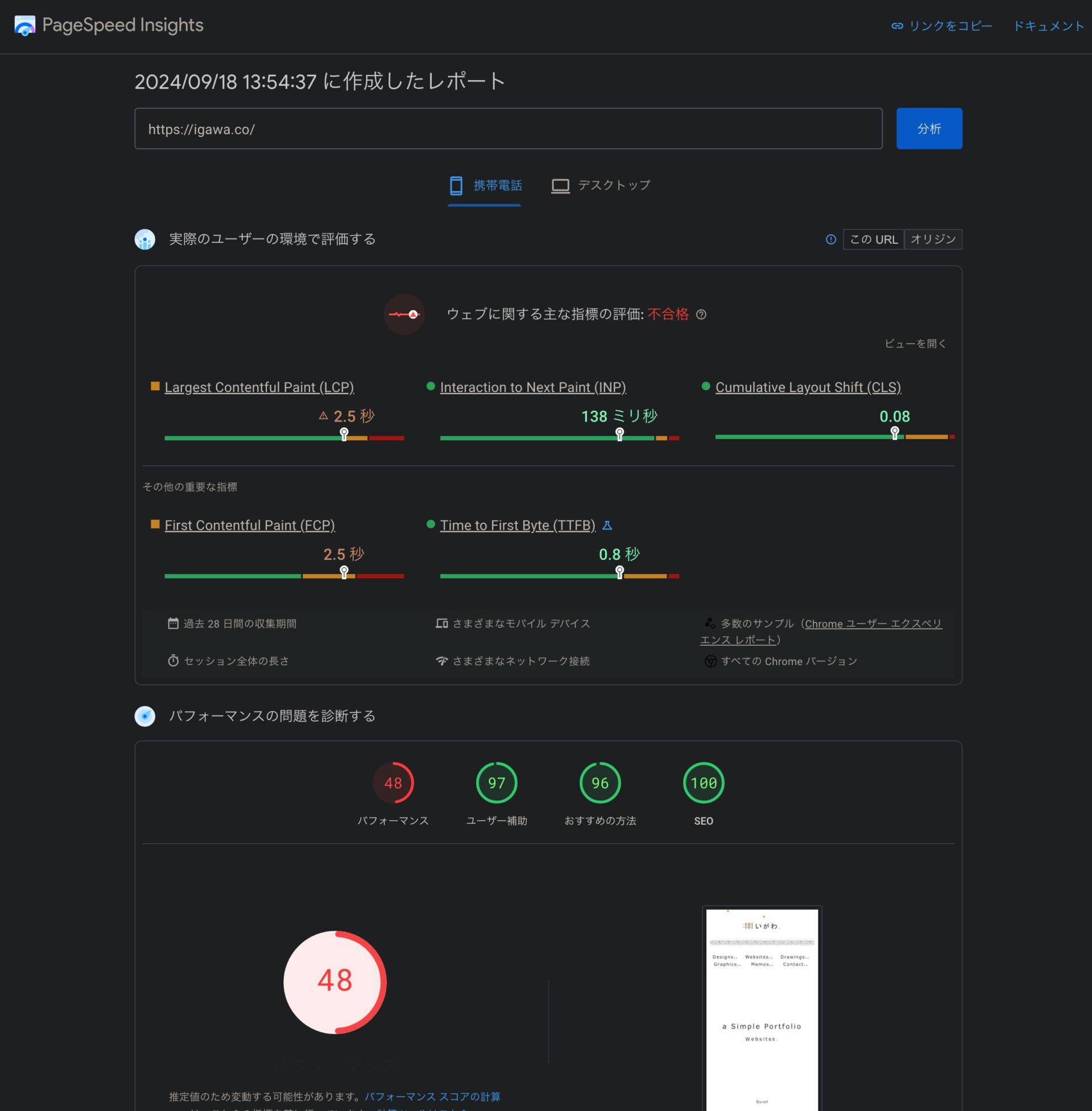Click the 分析 analyze button

[x=929, y=129]
